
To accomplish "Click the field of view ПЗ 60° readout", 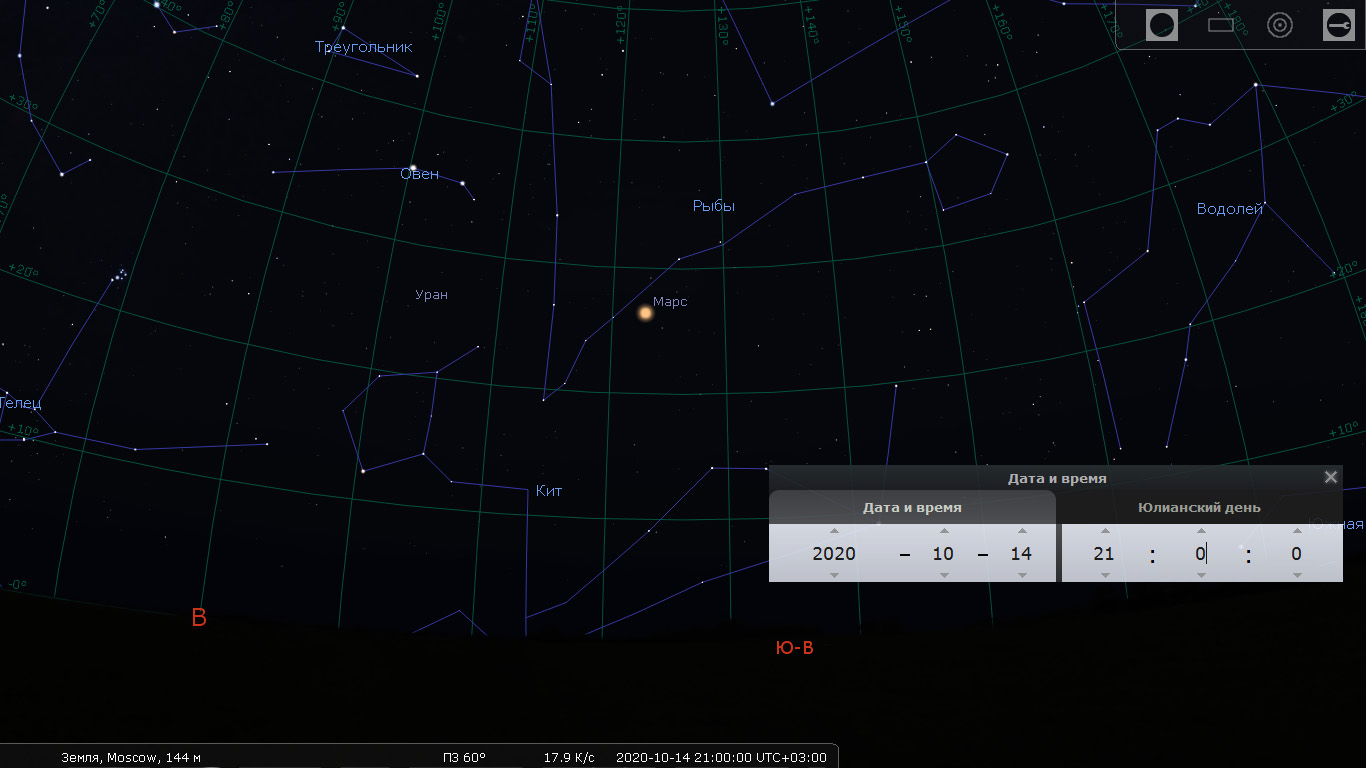I will click(465, 757).
